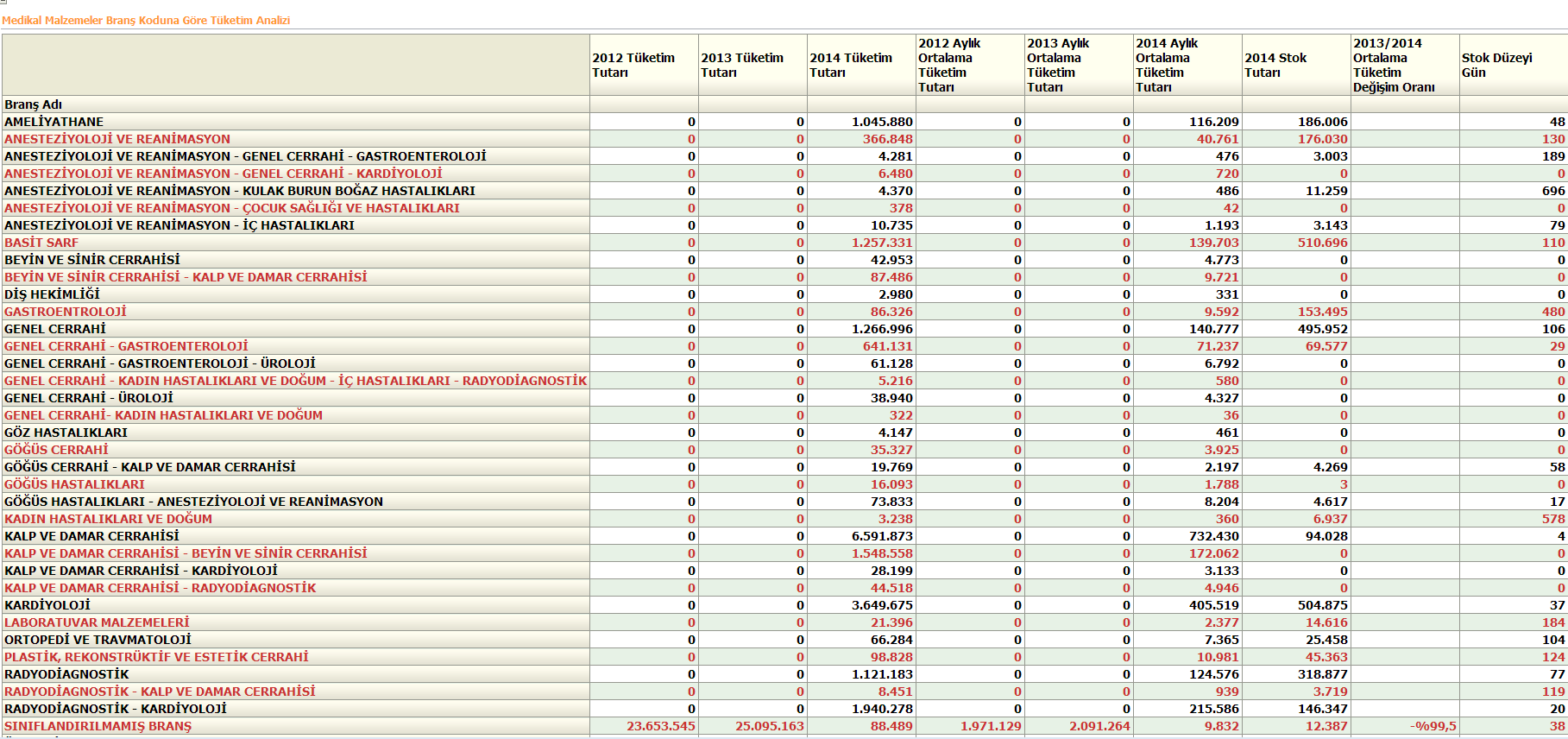
Task: Click the 510.696 stock value for BASİT SARF
Action: [1323, 243]
